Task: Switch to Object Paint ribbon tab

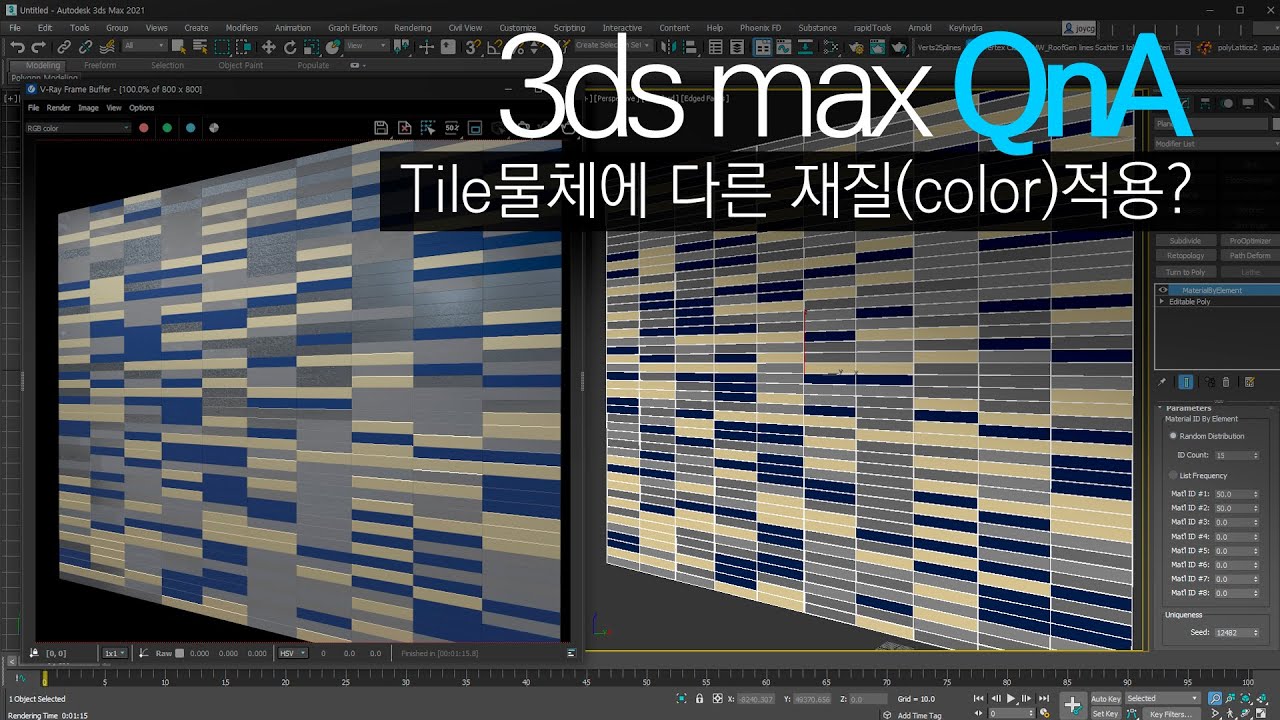Action: (241, 66)
